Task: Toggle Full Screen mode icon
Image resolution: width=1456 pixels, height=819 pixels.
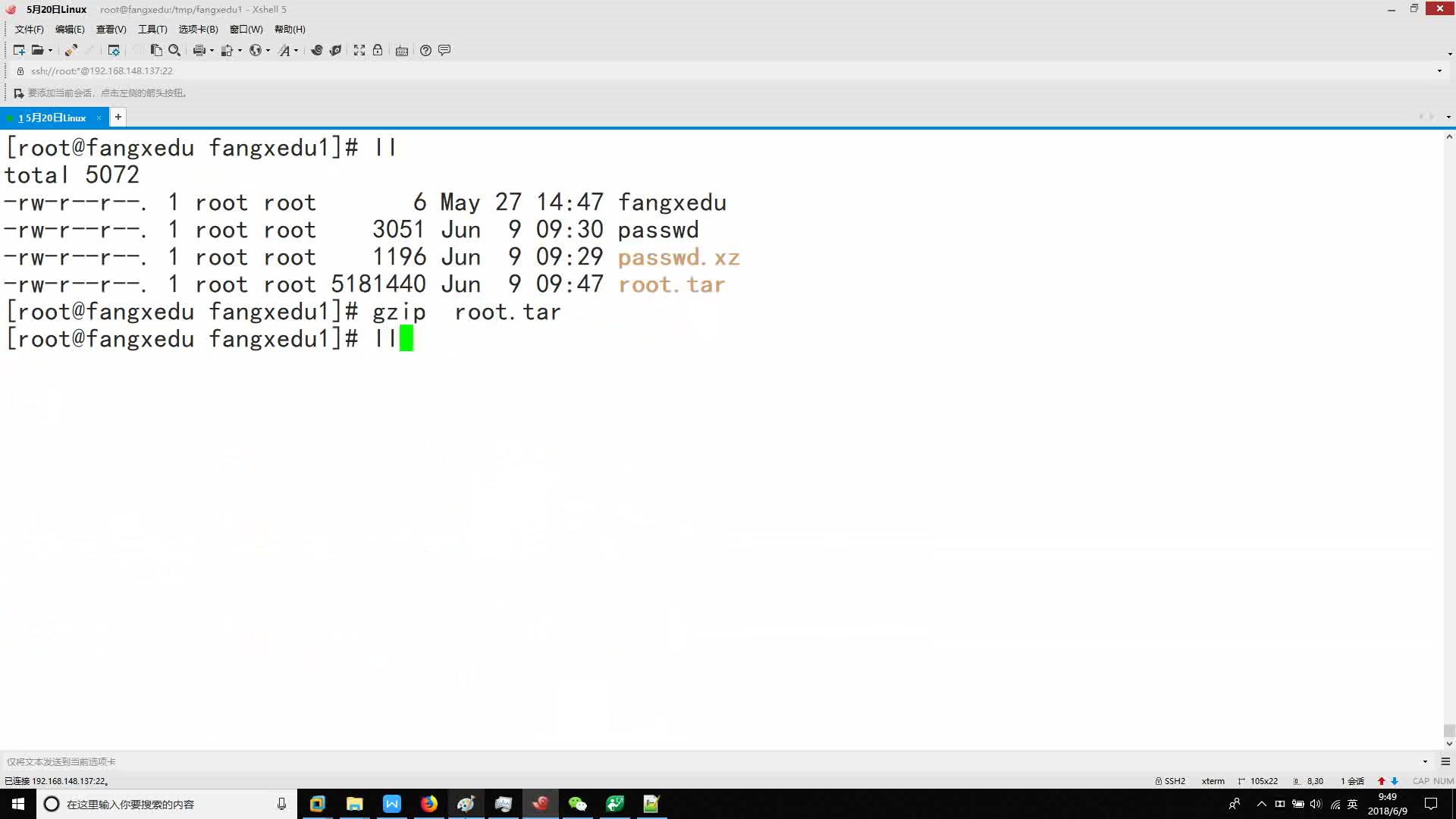Action: pyautogui.click(x=359, y=50)
